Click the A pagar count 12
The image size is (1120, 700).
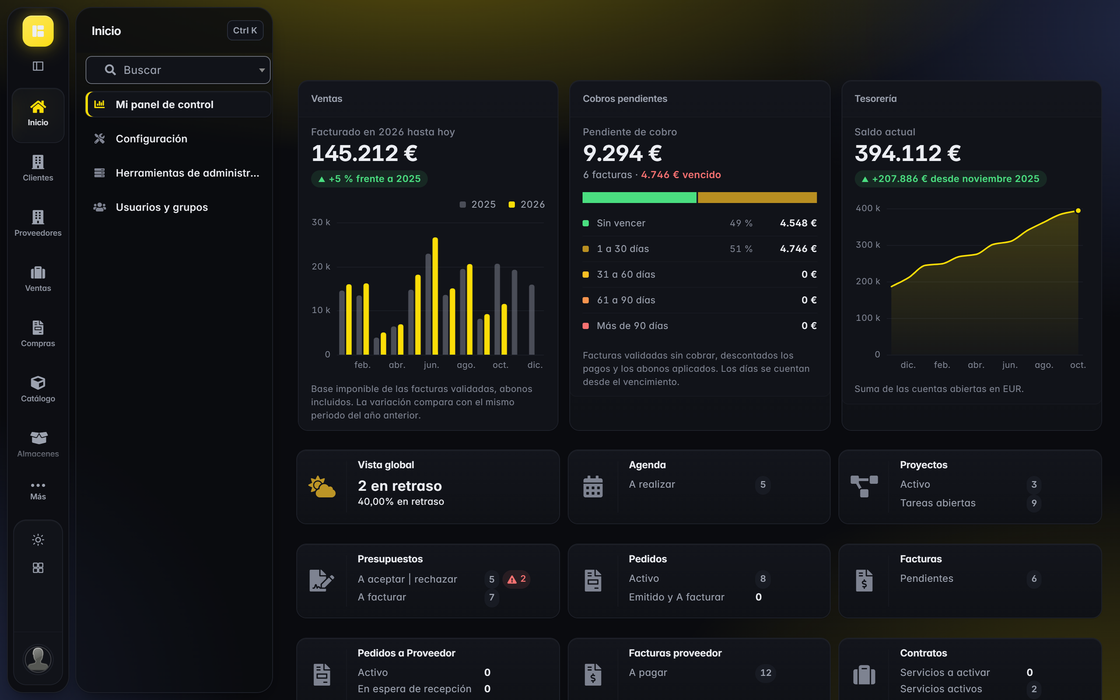766,672
